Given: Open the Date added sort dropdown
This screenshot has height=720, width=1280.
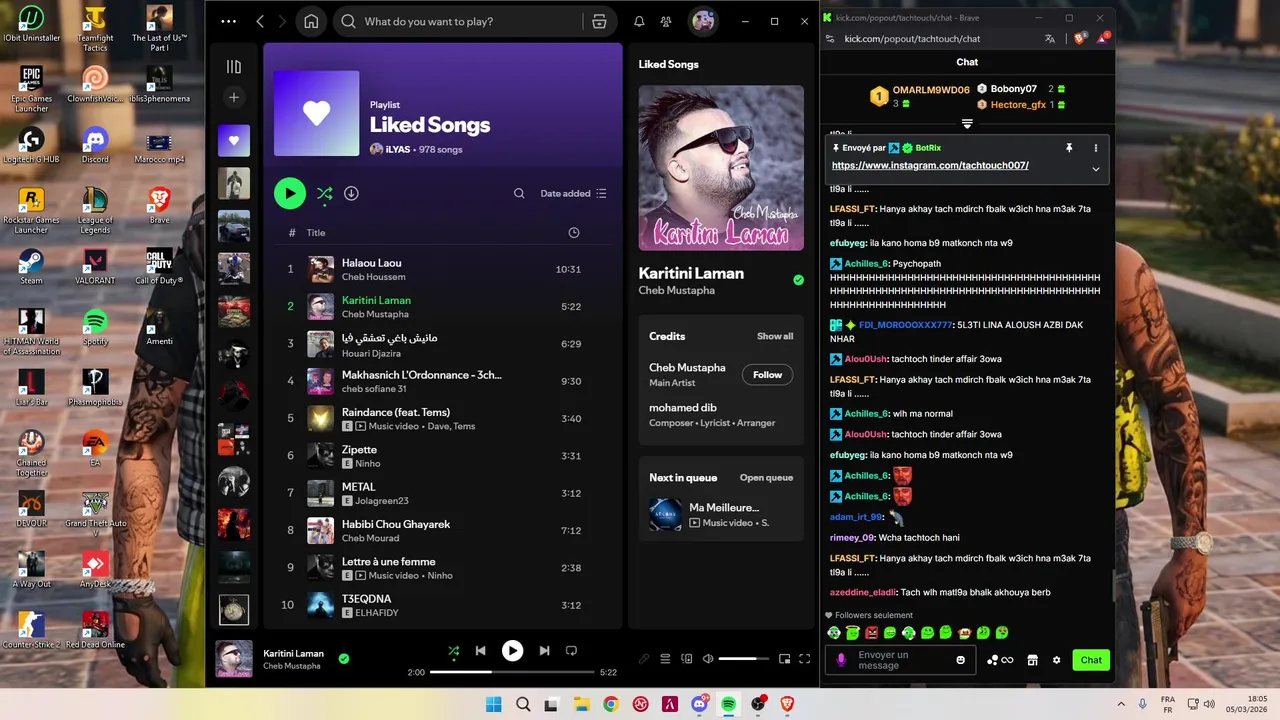Looking at the screenshot, I should (x=574, y=193).
